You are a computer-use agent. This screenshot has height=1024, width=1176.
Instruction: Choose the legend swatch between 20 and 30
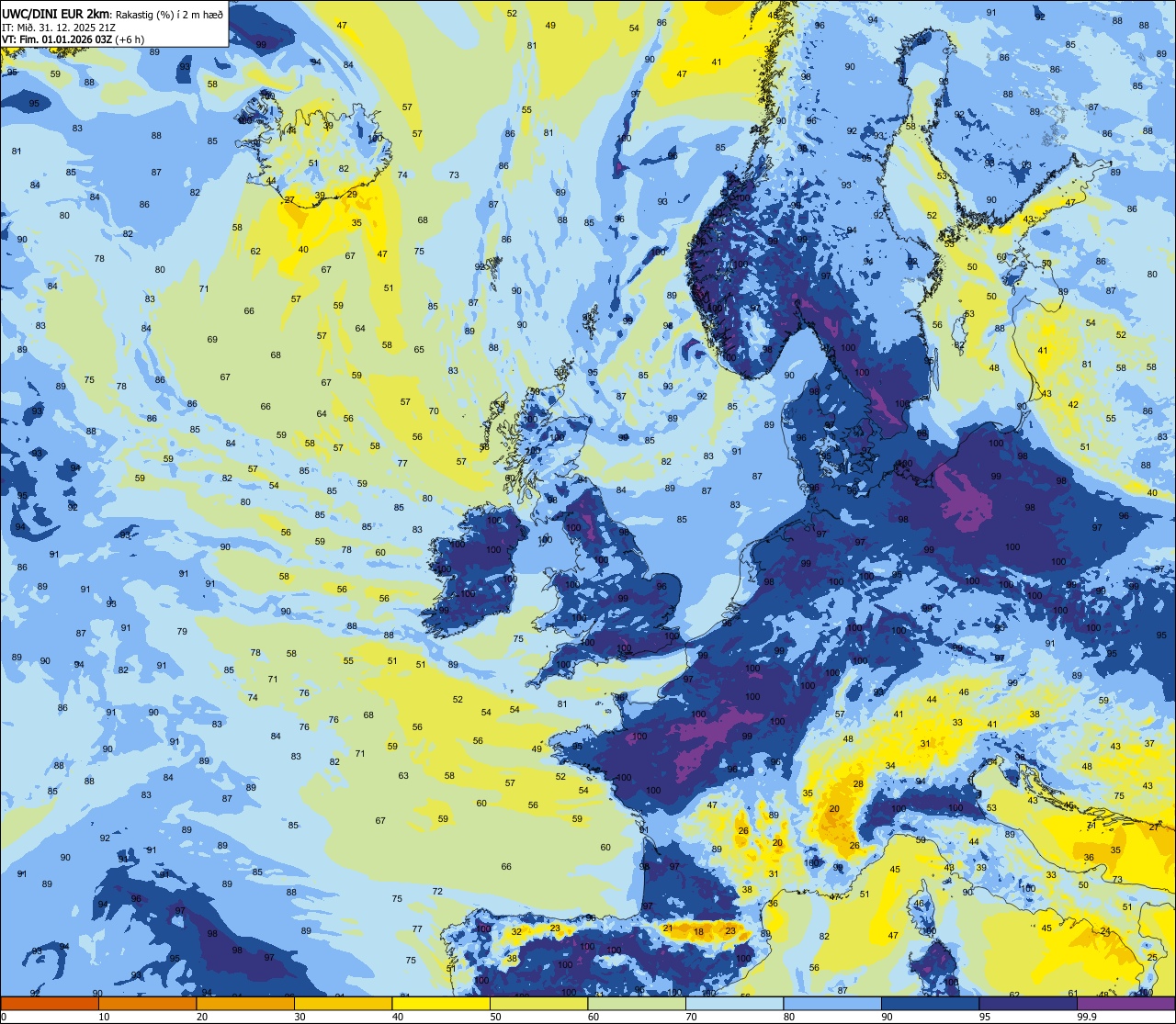click(245, 1003)
